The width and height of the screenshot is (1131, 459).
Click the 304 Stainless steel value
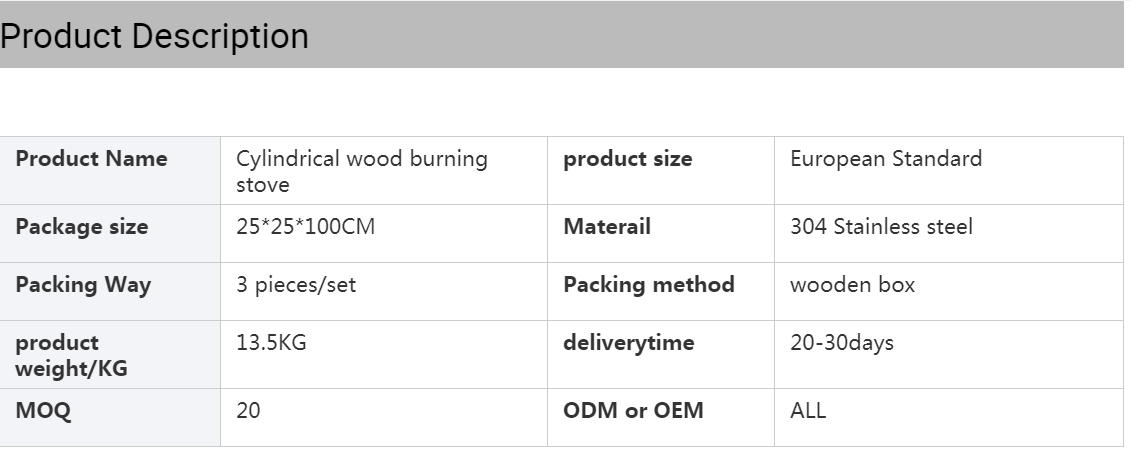point(881,227)
